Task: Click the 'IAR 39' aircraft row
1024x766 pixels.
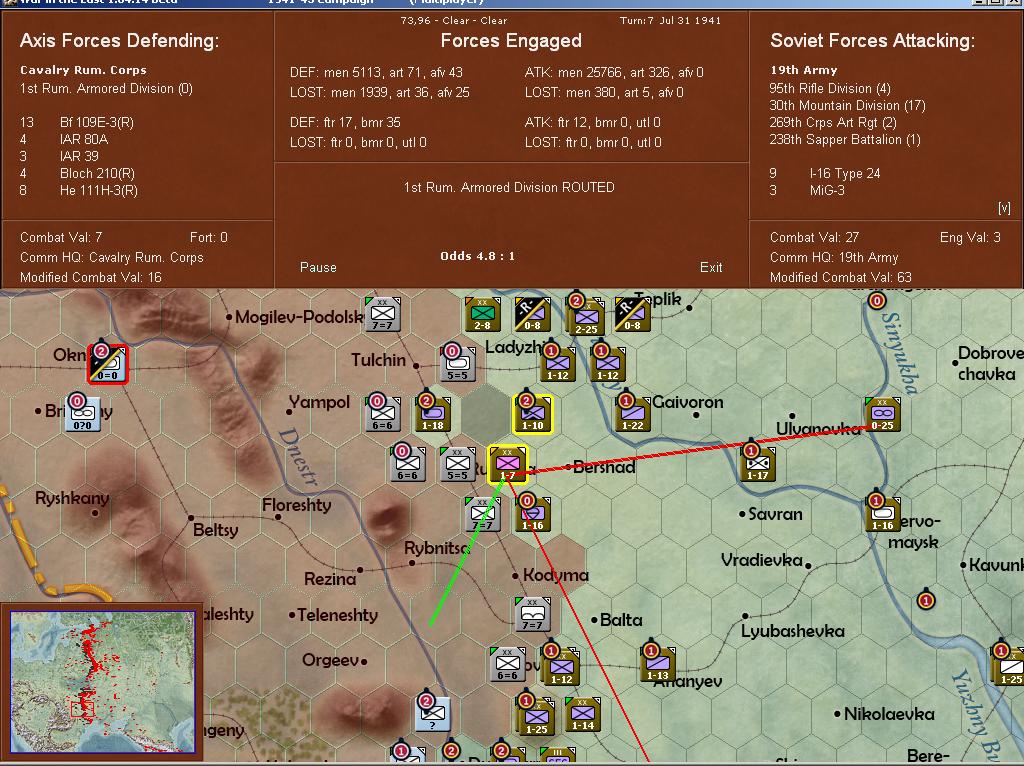Action: pyautogui.click(x=59, y=156)
